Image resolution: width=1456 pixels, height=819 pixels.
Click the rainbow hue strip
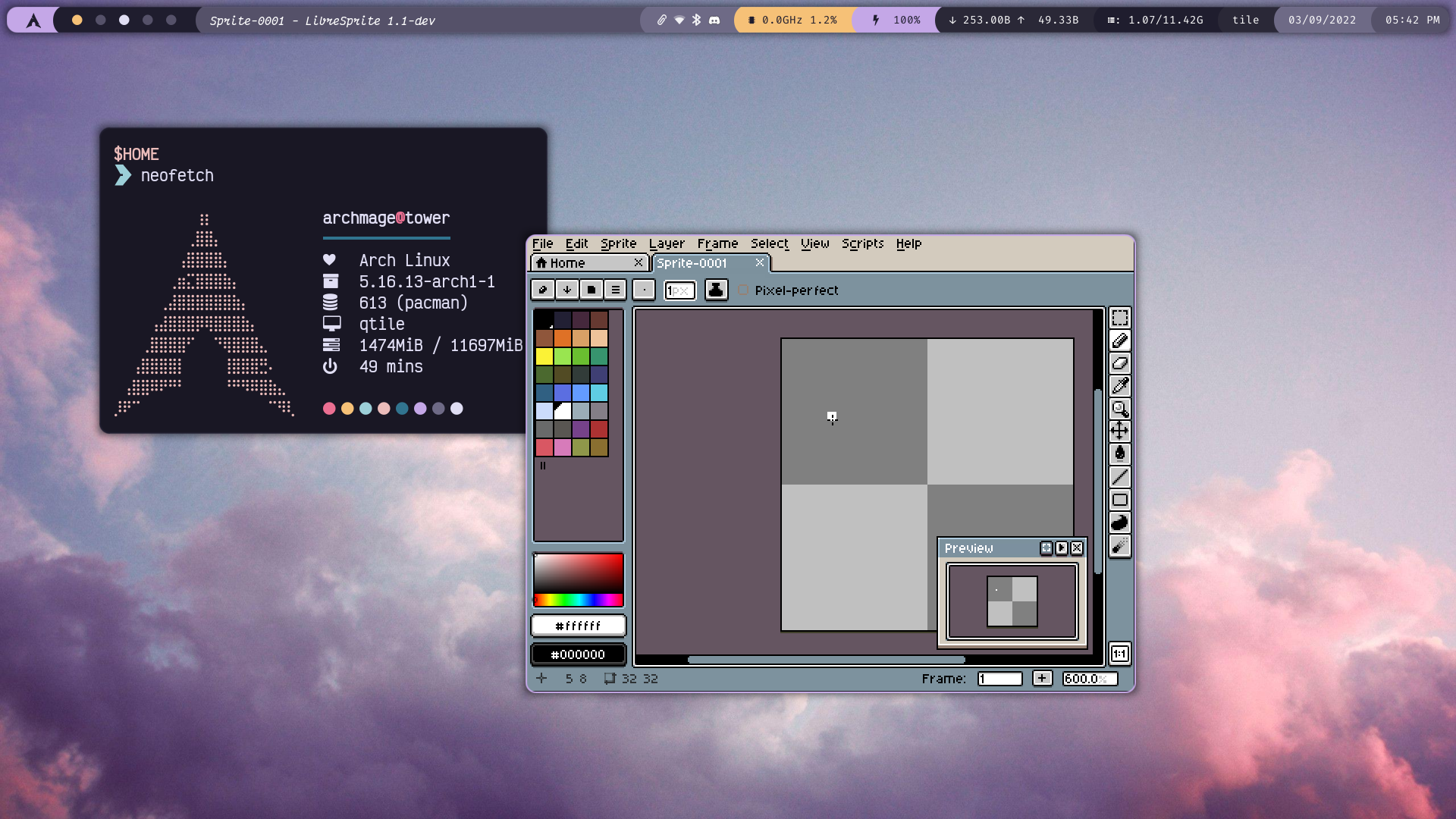coord(578,601)
